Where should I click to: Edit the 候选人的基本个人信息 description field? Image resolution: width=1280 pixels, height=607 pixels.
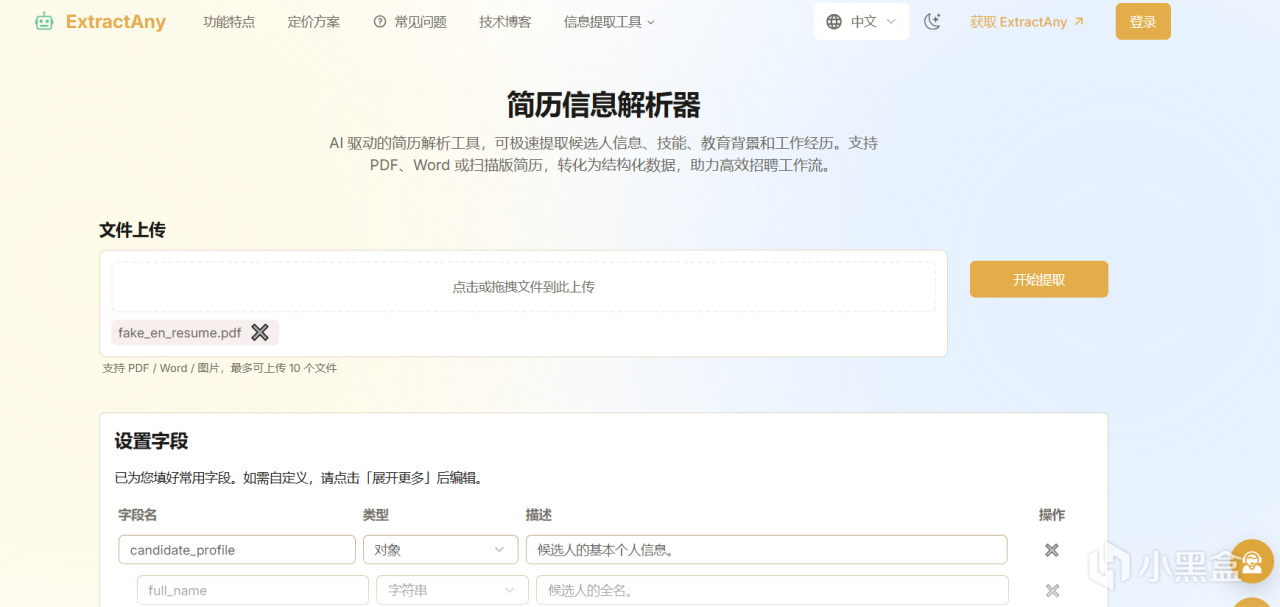766,550
